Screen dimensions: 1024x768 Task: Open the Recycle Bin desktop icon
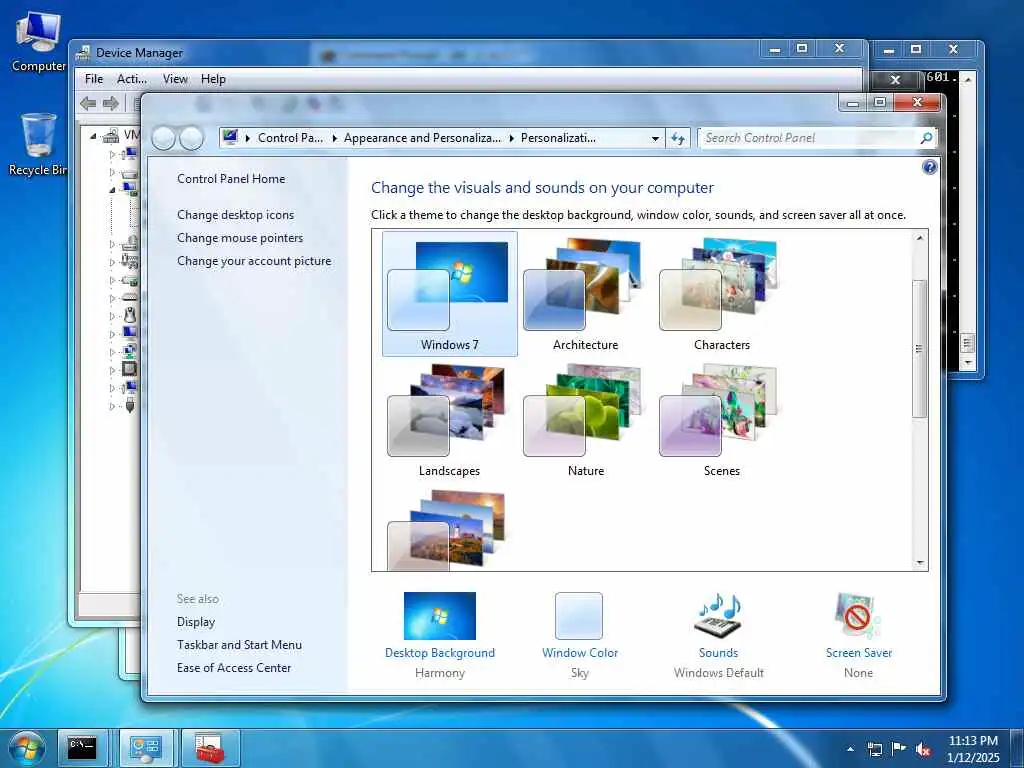[38, 145]
